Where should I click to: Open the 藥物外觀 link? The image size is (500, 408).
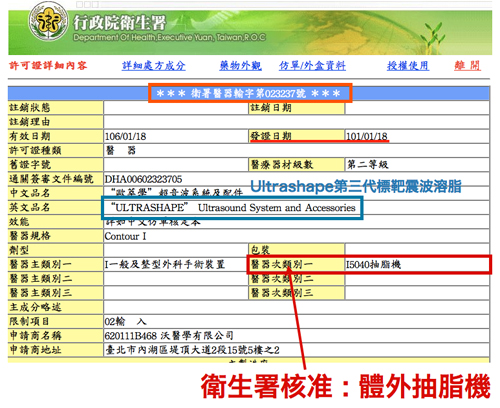click(240, 66)
